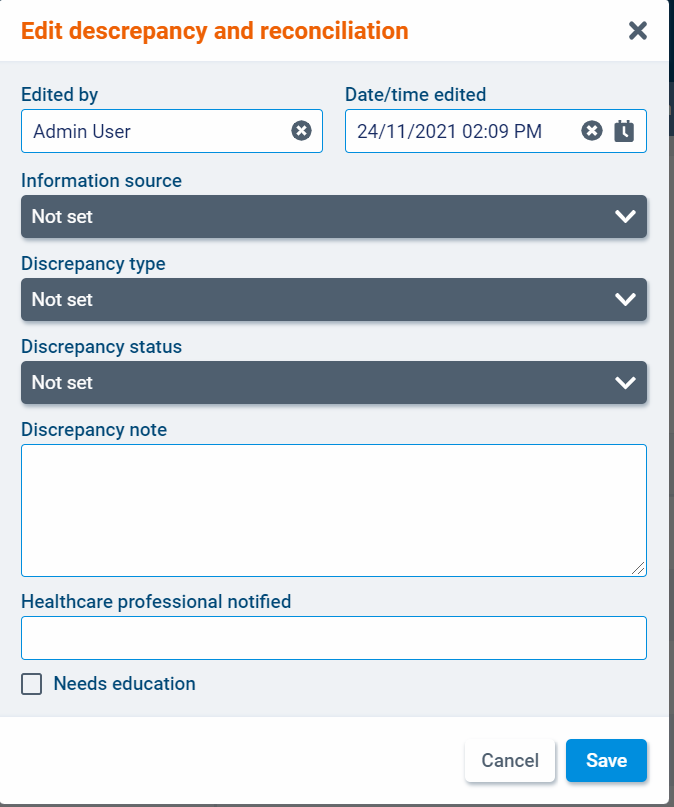Open Information source dropdown showing Not set
Viewport: 674px width, 807px height.
pyautogui.click(x=300, y=216)
